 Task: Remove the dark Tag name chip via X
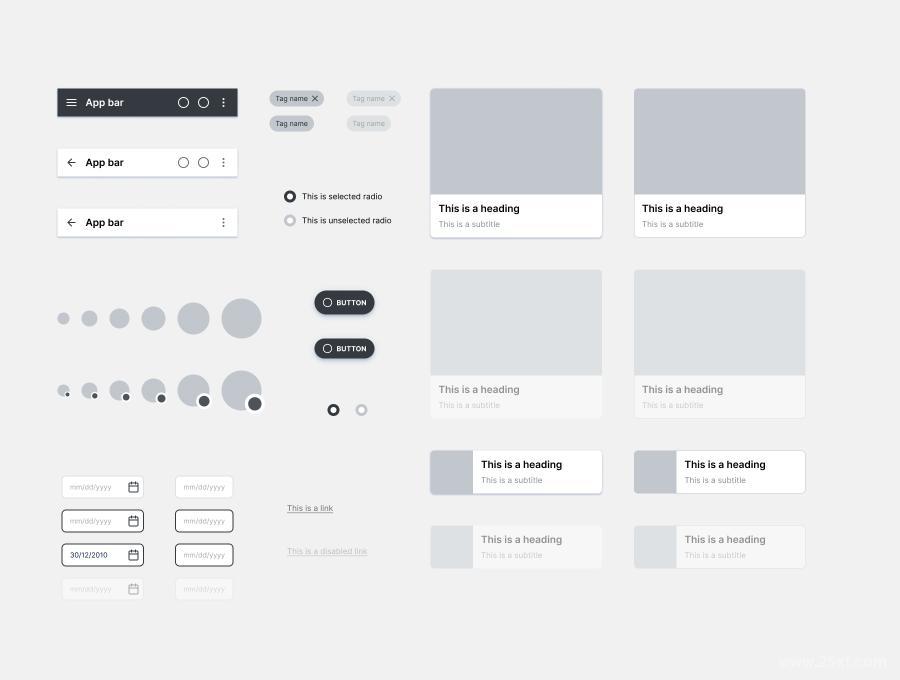click(315, 99)
